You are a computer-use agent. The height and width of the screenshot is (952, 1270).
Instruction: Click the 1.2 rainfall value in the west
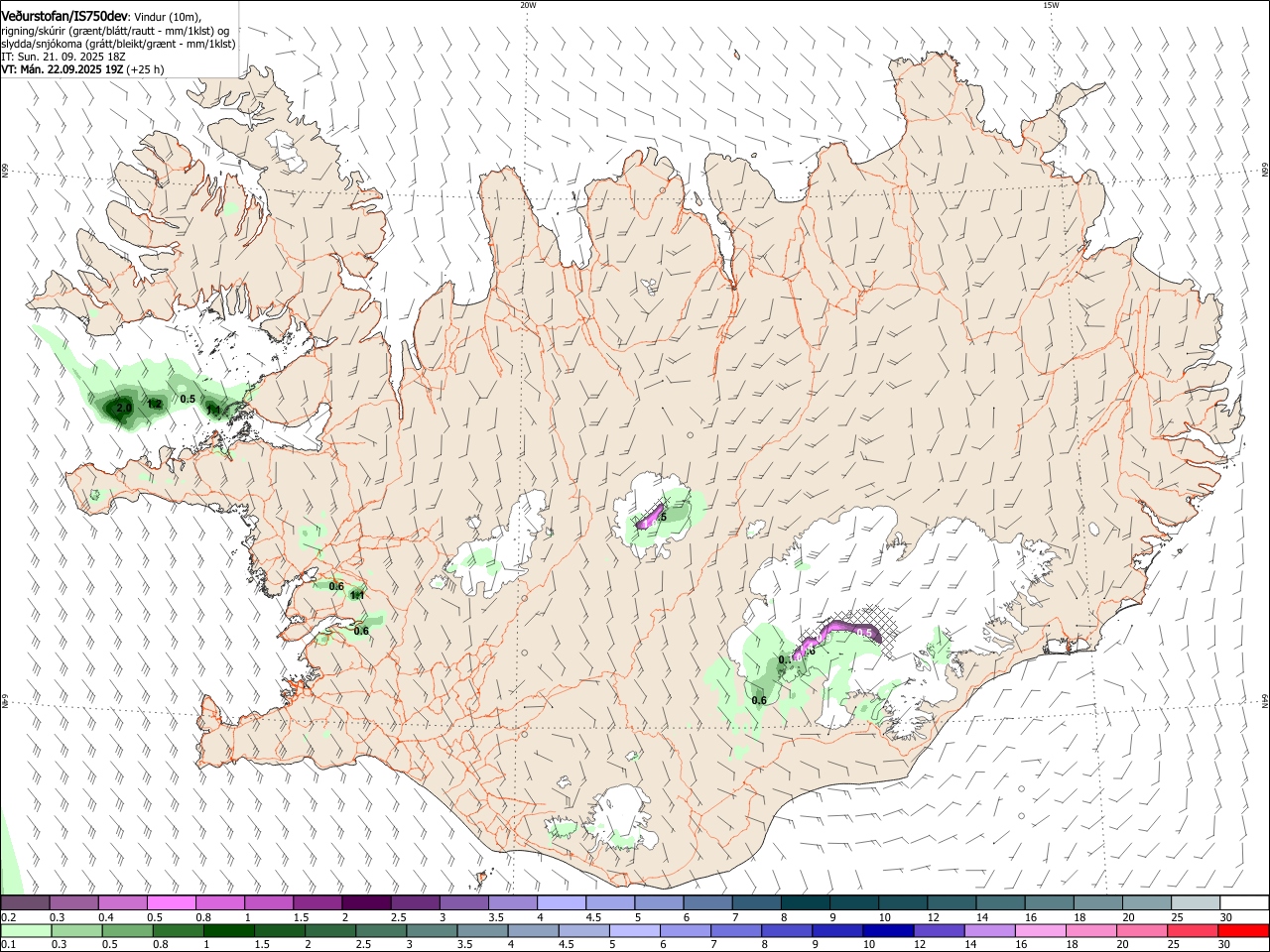pyautogui.click(x=155, y=404)
